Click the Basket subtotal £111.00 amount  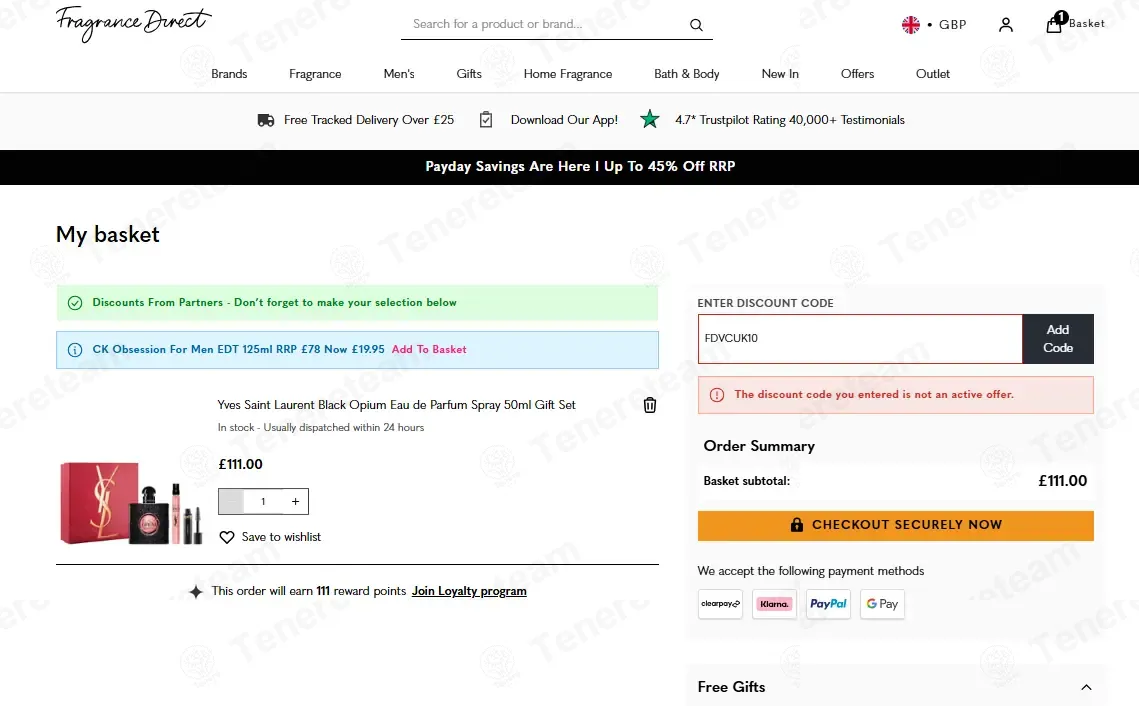tap(1062, 481)
